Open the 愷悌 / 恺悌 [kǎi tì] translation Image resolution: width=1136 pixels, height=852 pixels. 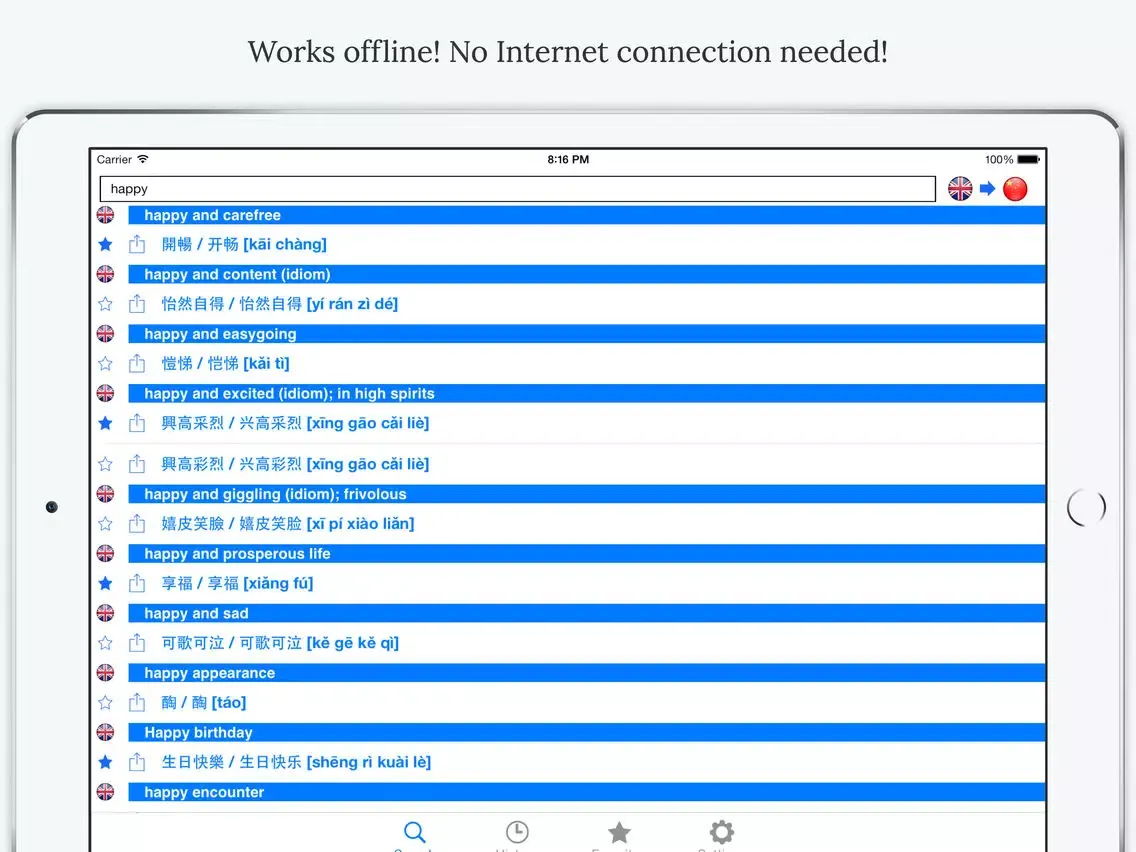(x=225, y=364)
